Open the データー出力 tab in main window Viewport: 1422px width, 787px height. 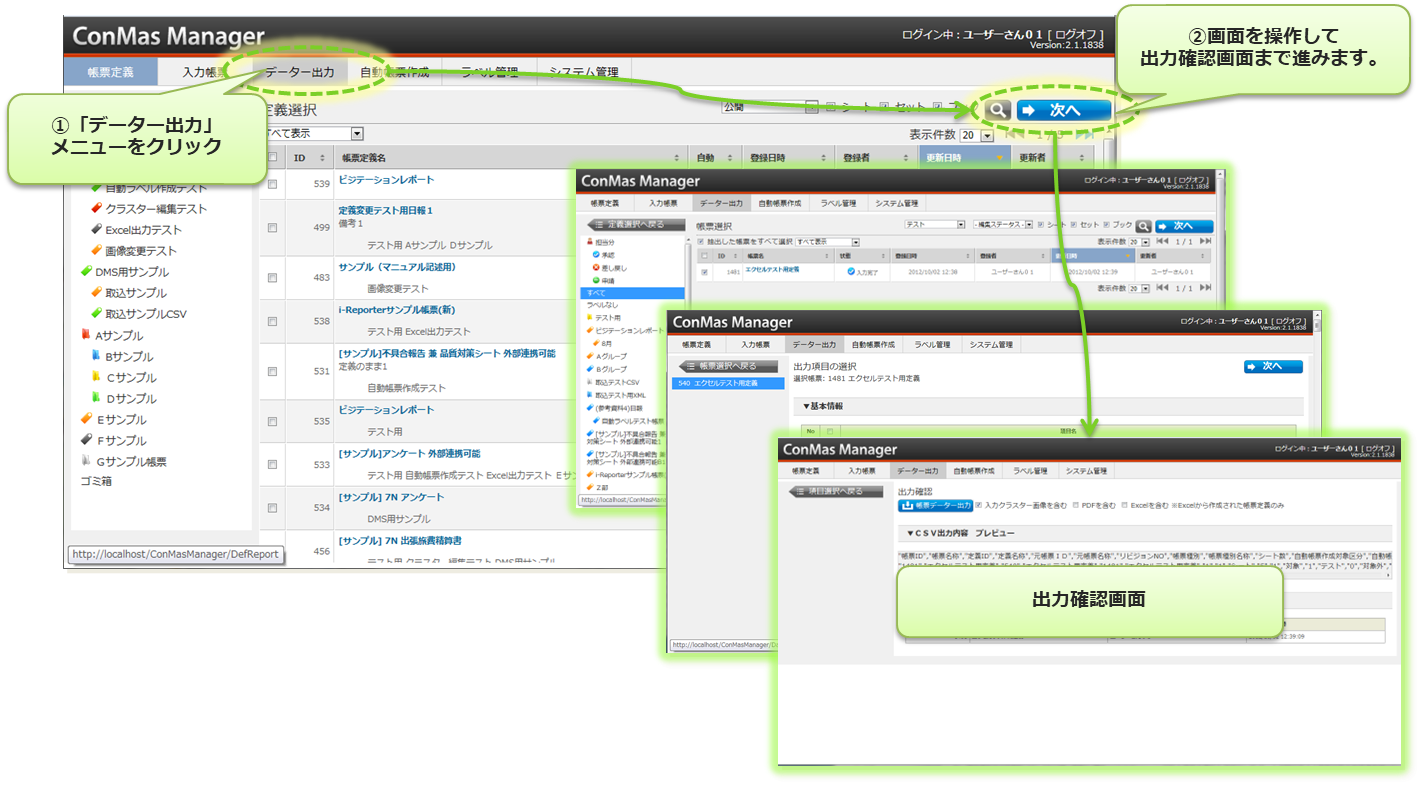[x=299, y=72]
